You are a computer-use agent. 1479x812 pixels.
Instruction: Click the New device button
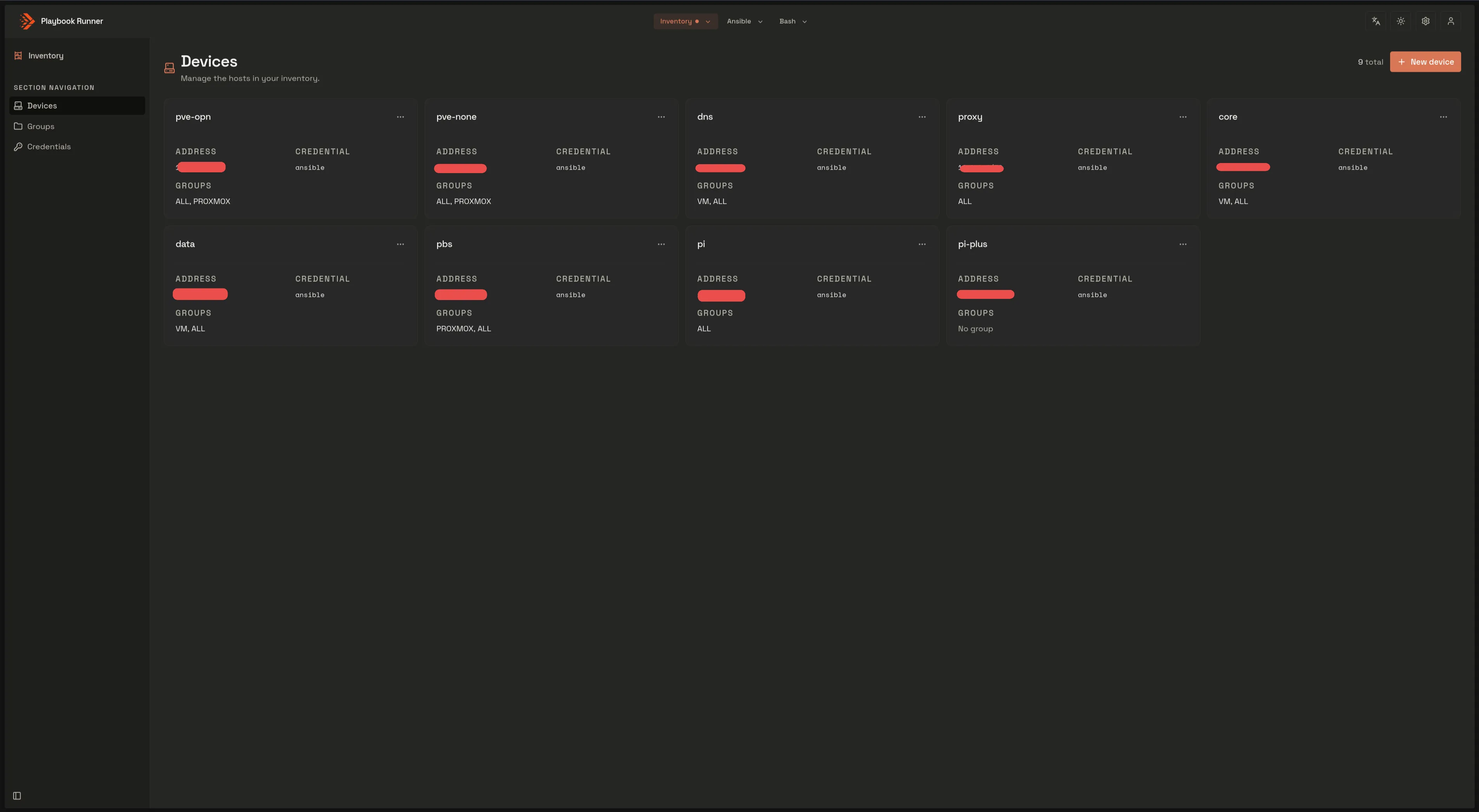1425,62
